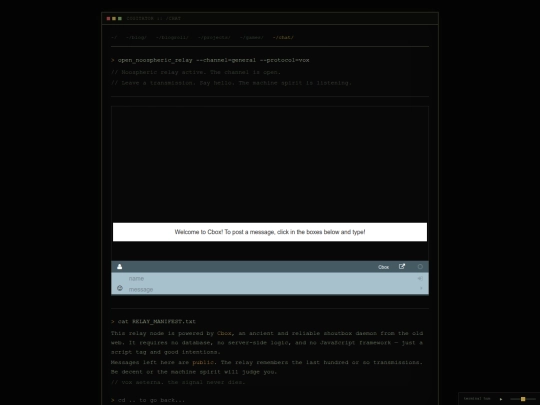540x405 pixels.
Task: Click the green window dot in title bar
Action: pos(120,19)
